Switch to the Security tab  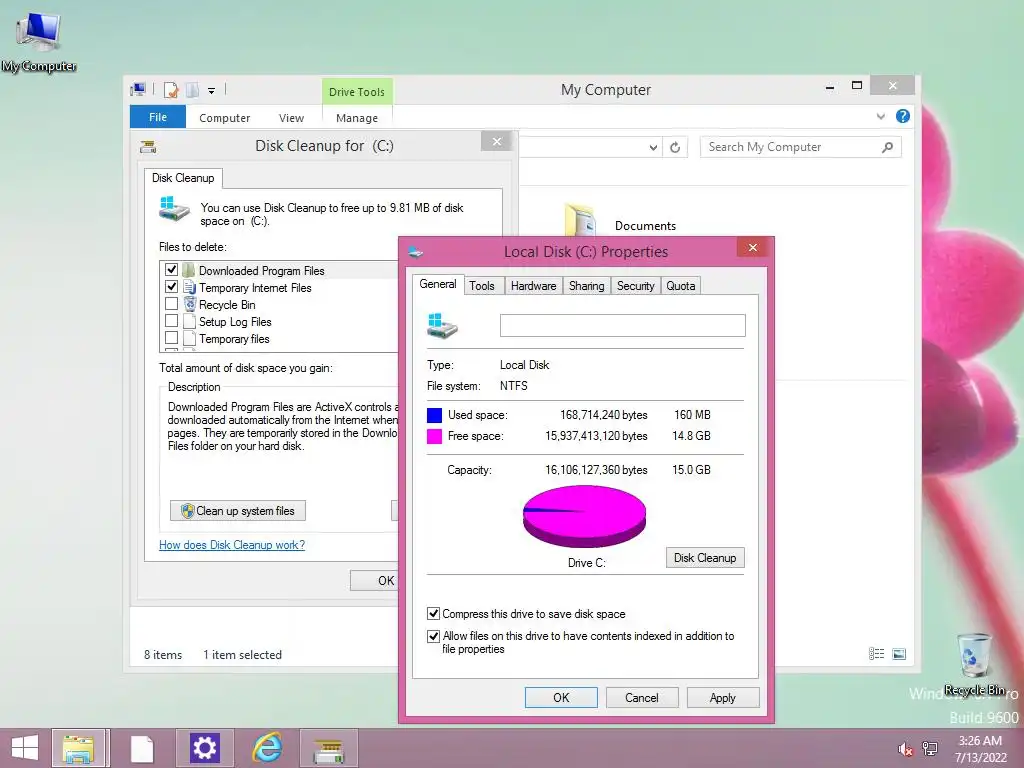point(635,285)
